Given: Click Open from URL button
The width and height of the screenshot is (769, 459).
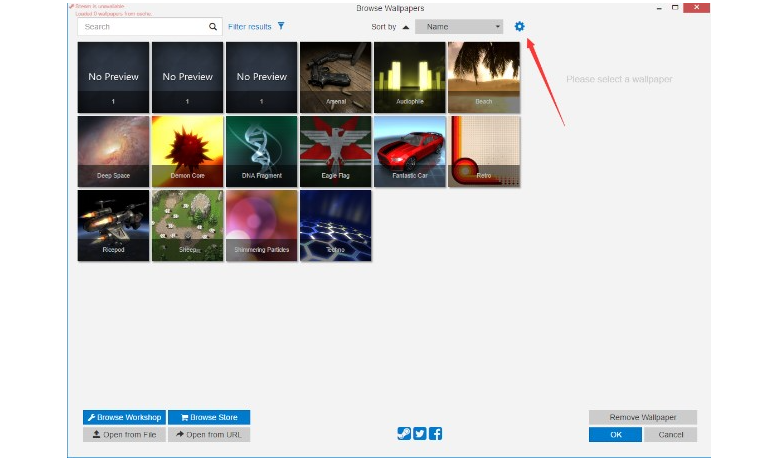Looking at the screenshot, I should 209,434.
